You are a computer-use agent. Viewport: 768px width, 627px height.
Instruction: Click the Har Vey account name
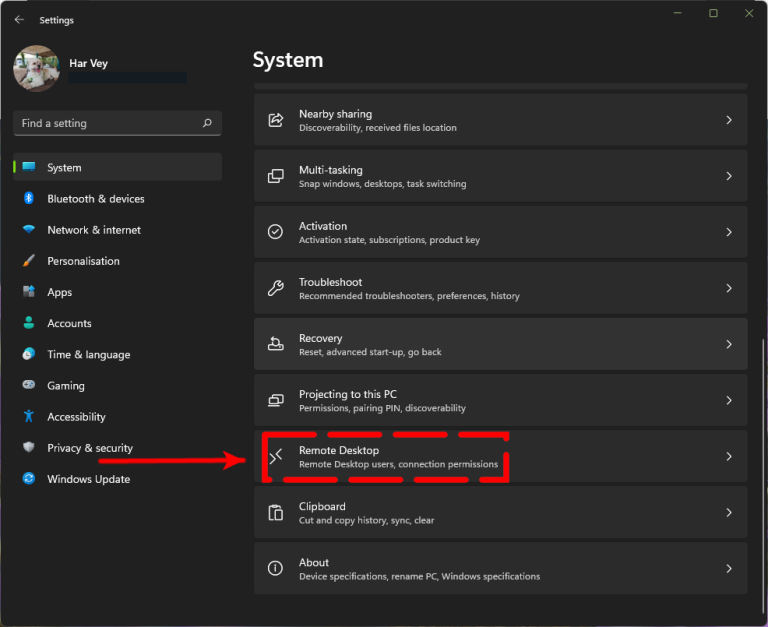click(x=88, y=63)
